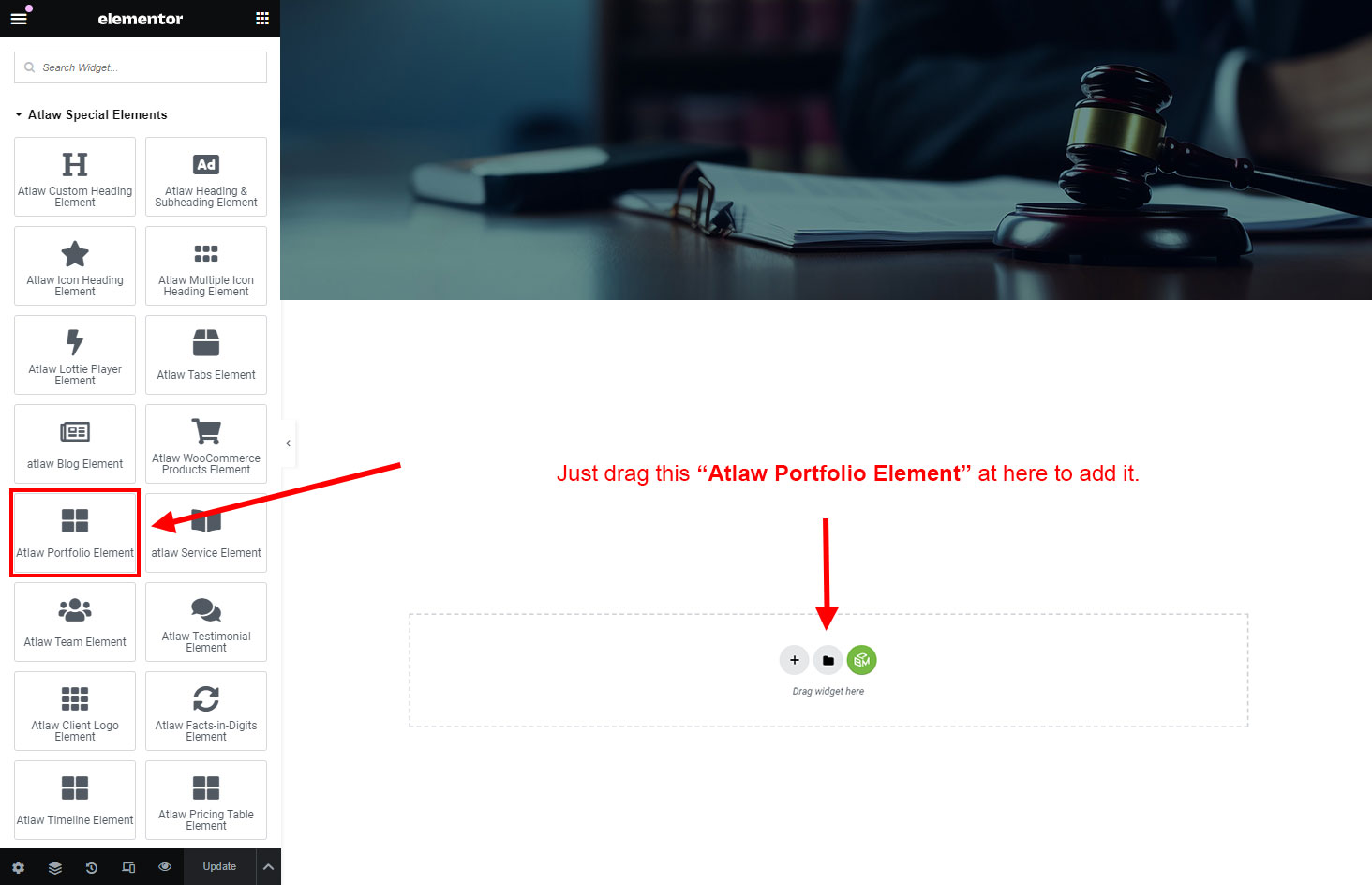The image size is (1372, 885).
Task: Select Atlaw Portfolio Element widget
Action: tap(75, 533)
